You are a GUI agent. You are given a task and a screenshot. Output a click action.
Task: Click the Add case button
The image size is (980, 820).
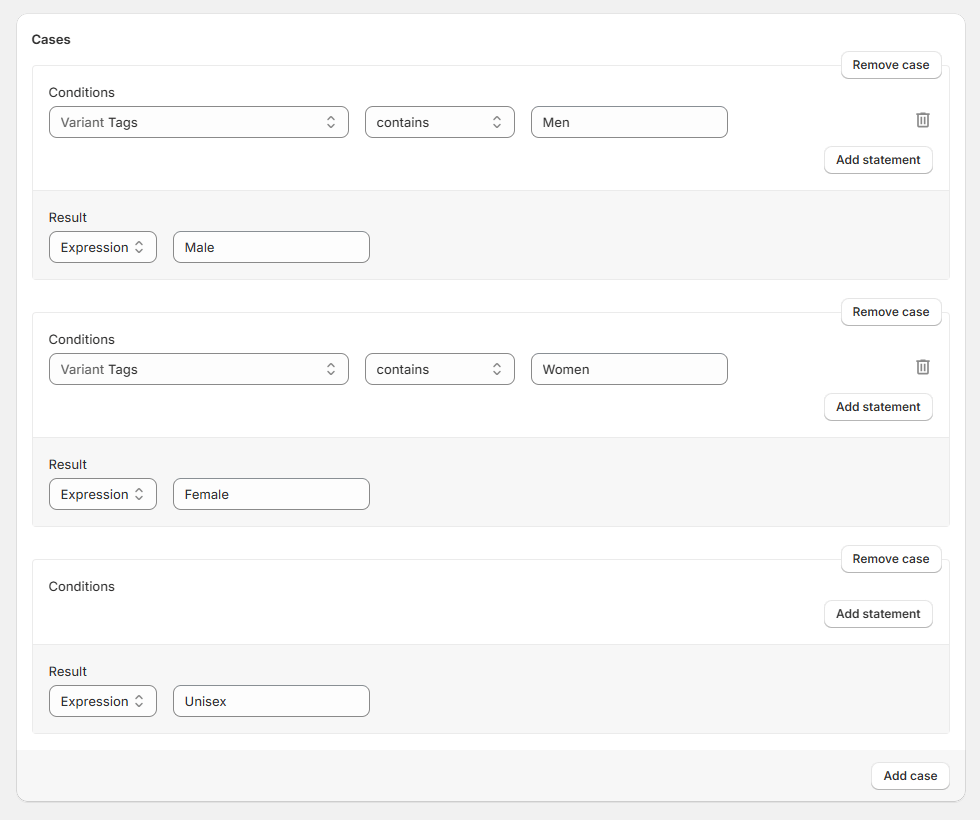pyautogui.click(x=909, y=775)
